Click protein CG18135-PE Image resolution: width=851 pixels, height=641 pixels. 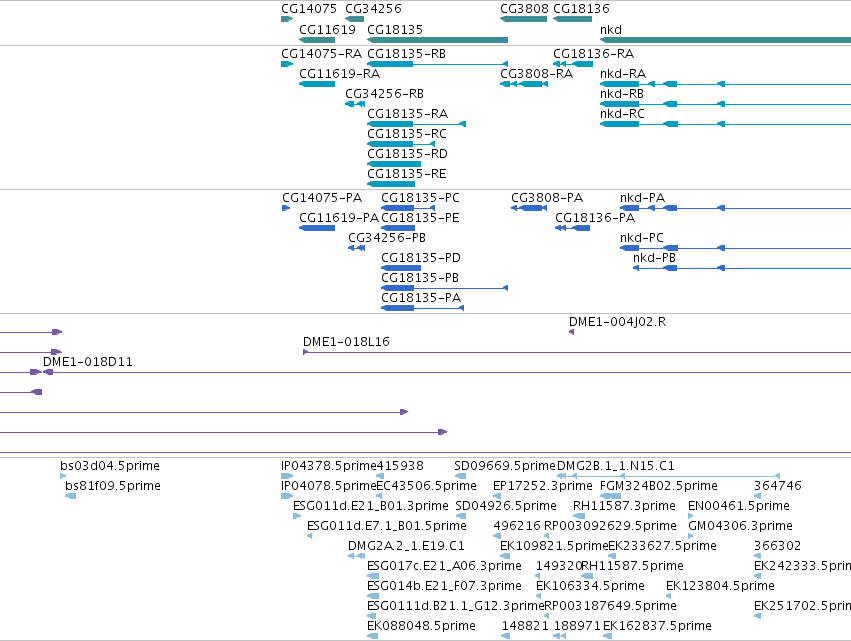tap(398, 228)
